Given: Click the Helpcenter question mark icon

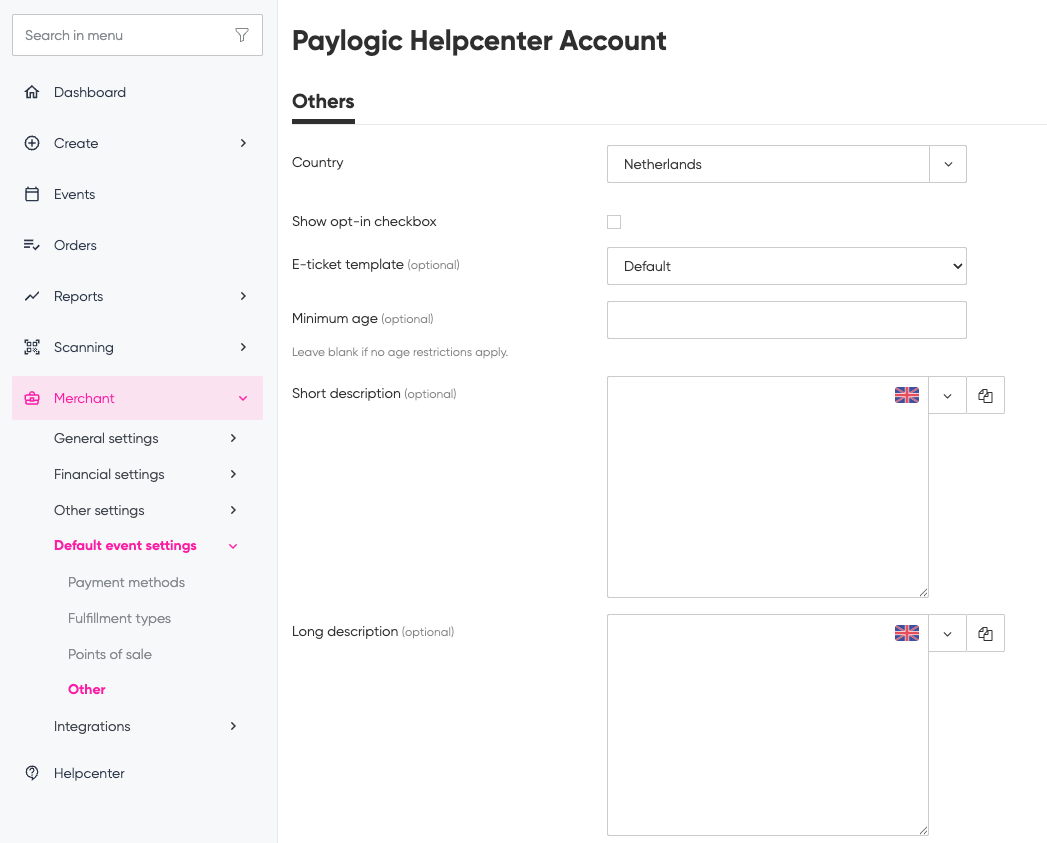Looking at the screenshot, I should pos(32,773).
